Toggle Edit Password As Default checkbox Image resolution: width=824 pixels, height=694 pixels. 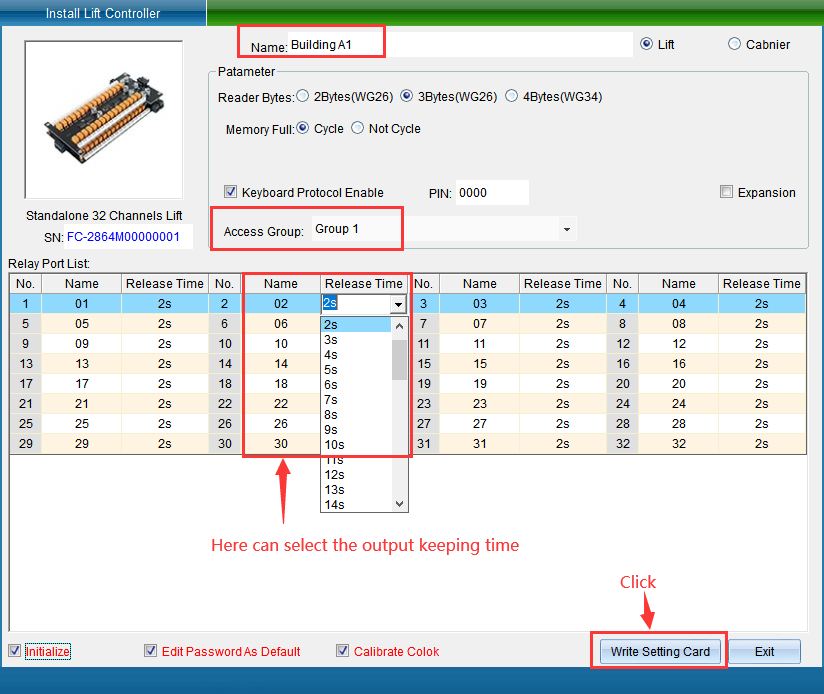(151, 651)
